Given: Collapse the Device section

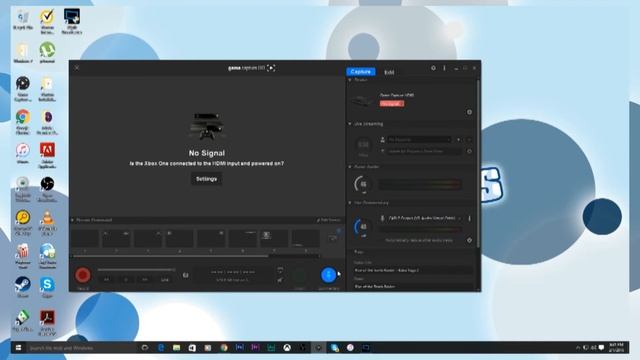Looking at the screenshot, I should pos(350,80).
